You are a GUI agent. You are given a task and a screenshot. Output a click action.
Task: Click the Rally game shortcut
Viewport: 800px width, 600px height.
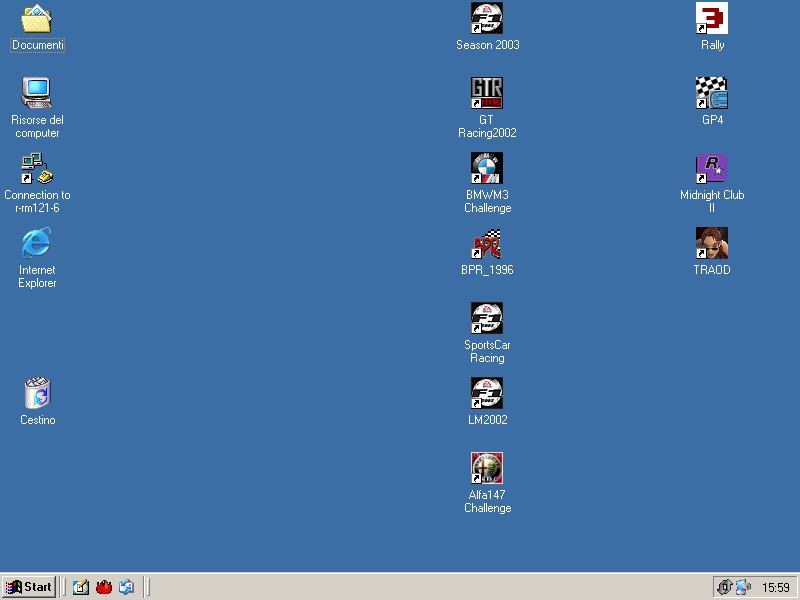click(712, 18)
